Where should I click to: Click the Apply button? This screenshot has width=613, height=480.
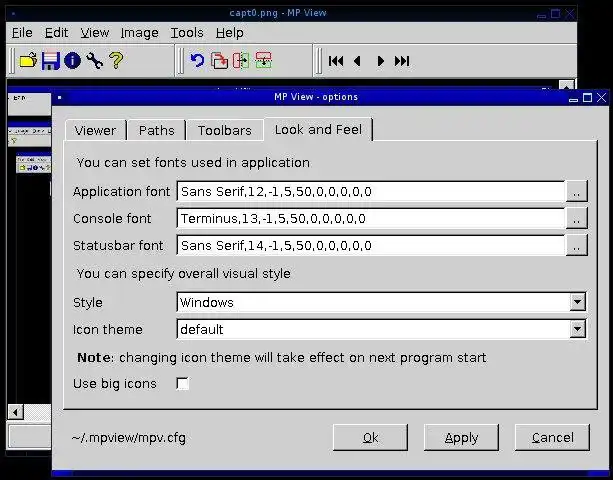click(x=461, y=437)
